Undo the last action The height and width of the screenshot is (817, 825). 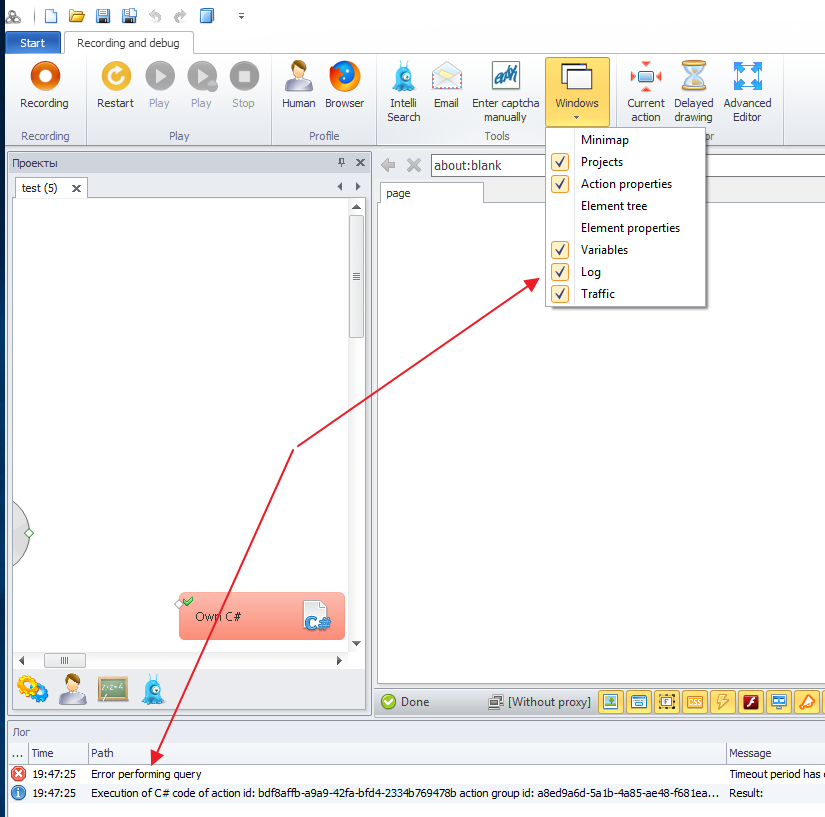click(155, 16)
